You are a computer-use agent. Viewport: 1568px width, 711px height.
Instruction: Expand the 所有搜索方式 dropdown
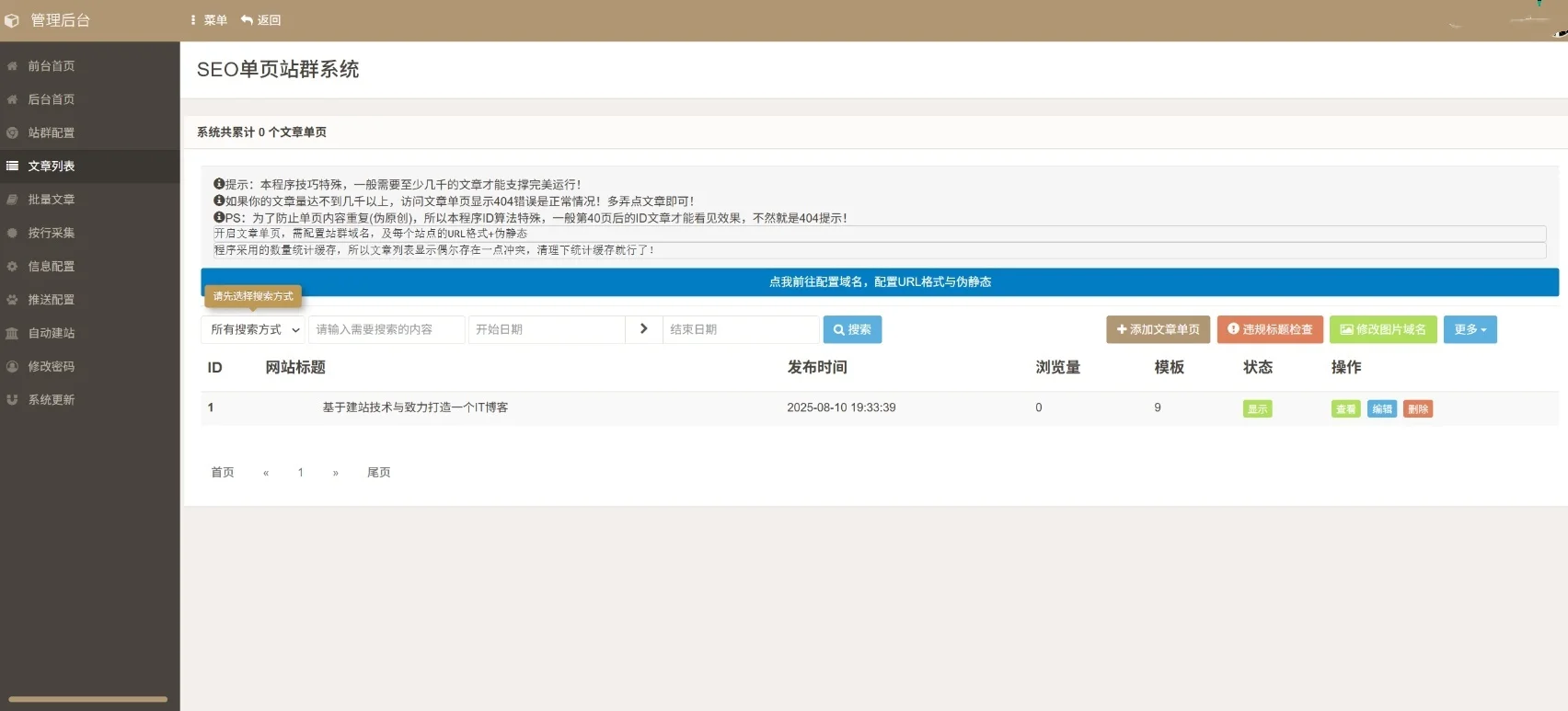(x=254, y=329)
